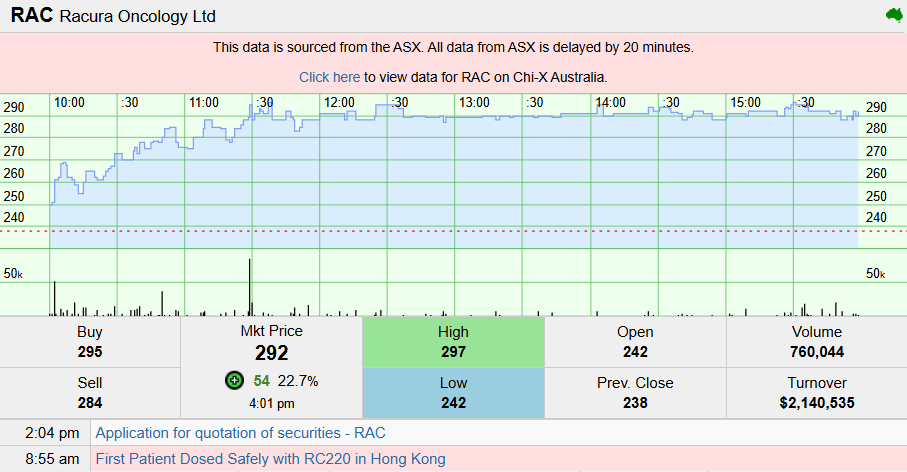Screen dimensions: 907x472
Task: Open the 'Click here' Chi-X link
Action: [x=329, y=77]
